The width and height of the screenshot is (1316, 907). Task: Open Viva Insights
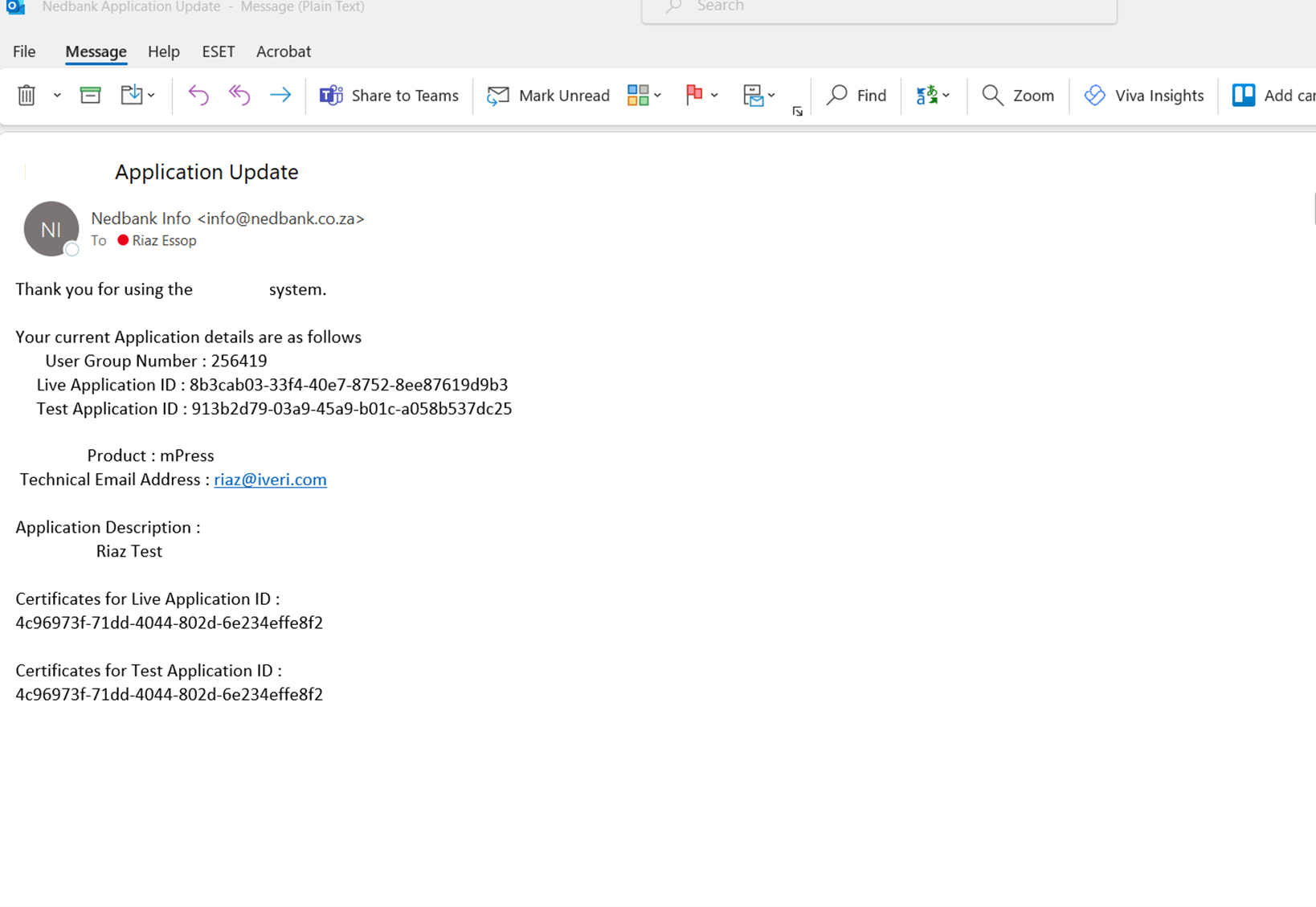[x=1143, y=95]
